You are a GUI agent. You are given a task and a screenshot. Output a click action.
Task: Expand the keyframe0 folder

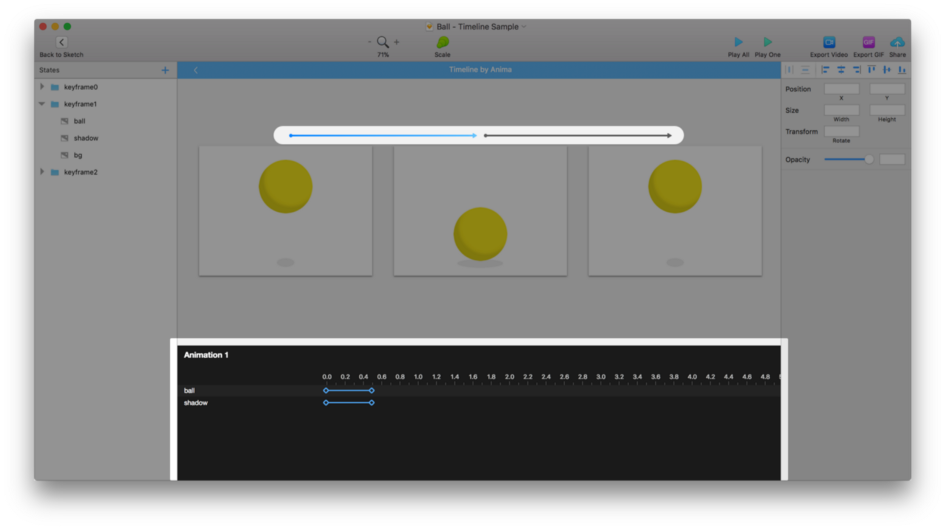point(42,87)
